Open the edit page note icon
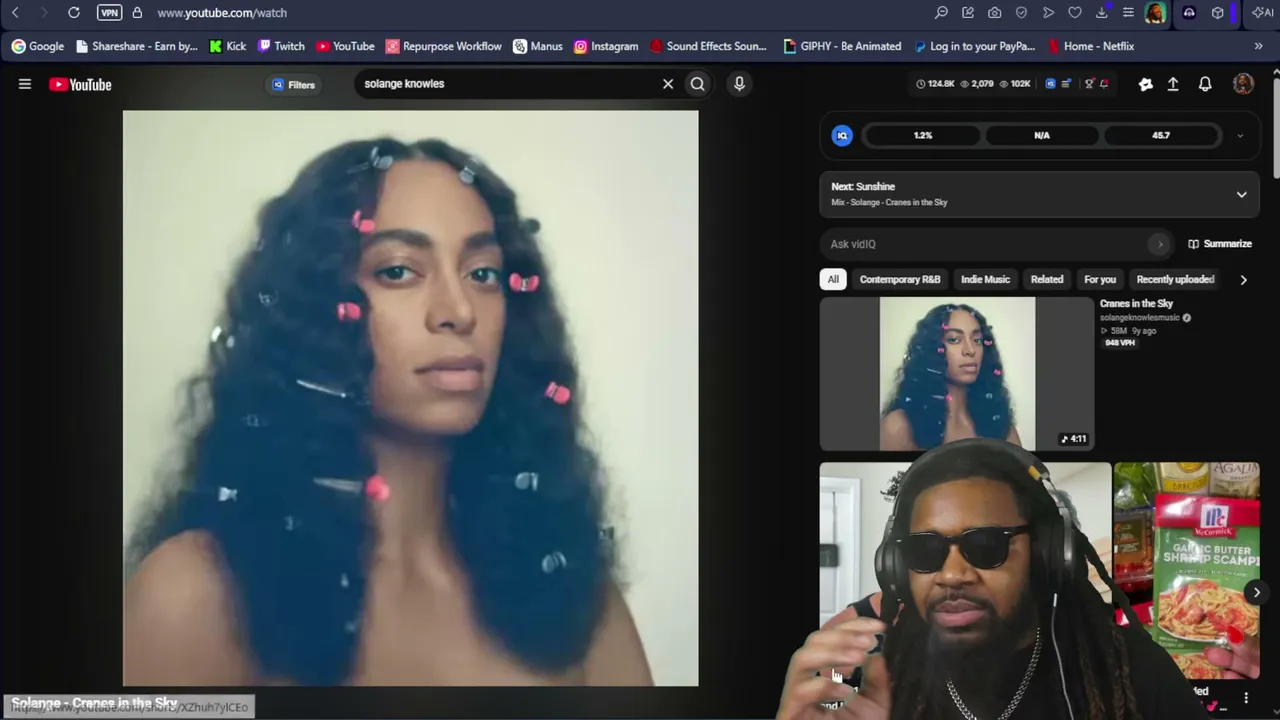The image size is (1280, 720). pyautogui.click(x=968, y=13)
